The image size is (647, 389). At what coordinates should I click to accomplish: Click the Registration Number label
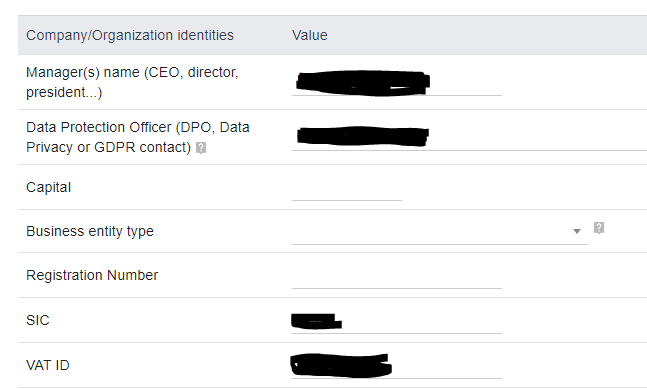tap(92, 275)
